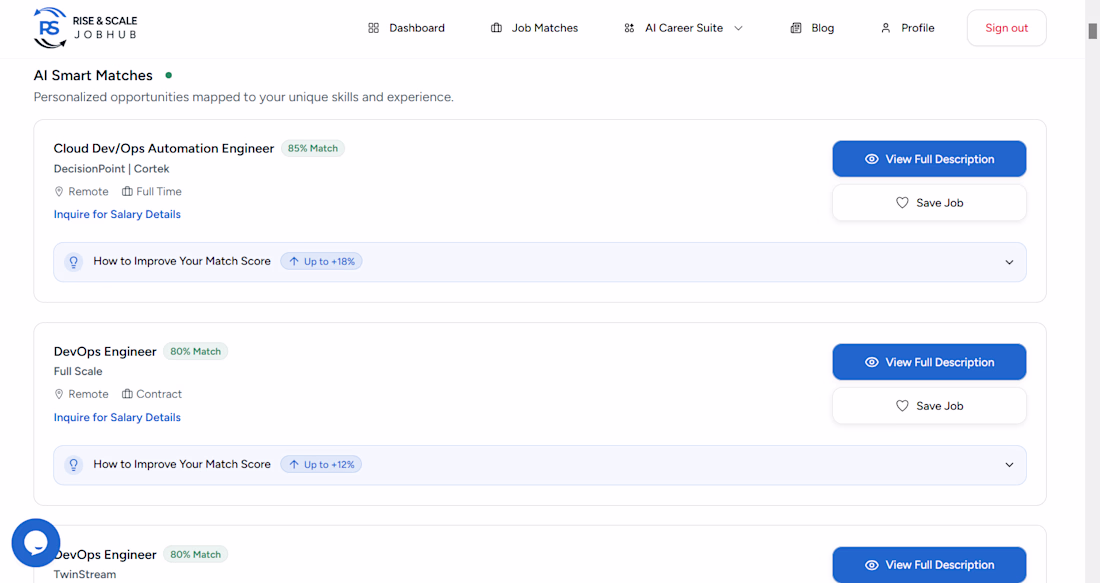Click eye icon on Cloud Dev/Ops View button
The width and height of the screenshot is (1100, 583).
point(871,159)
